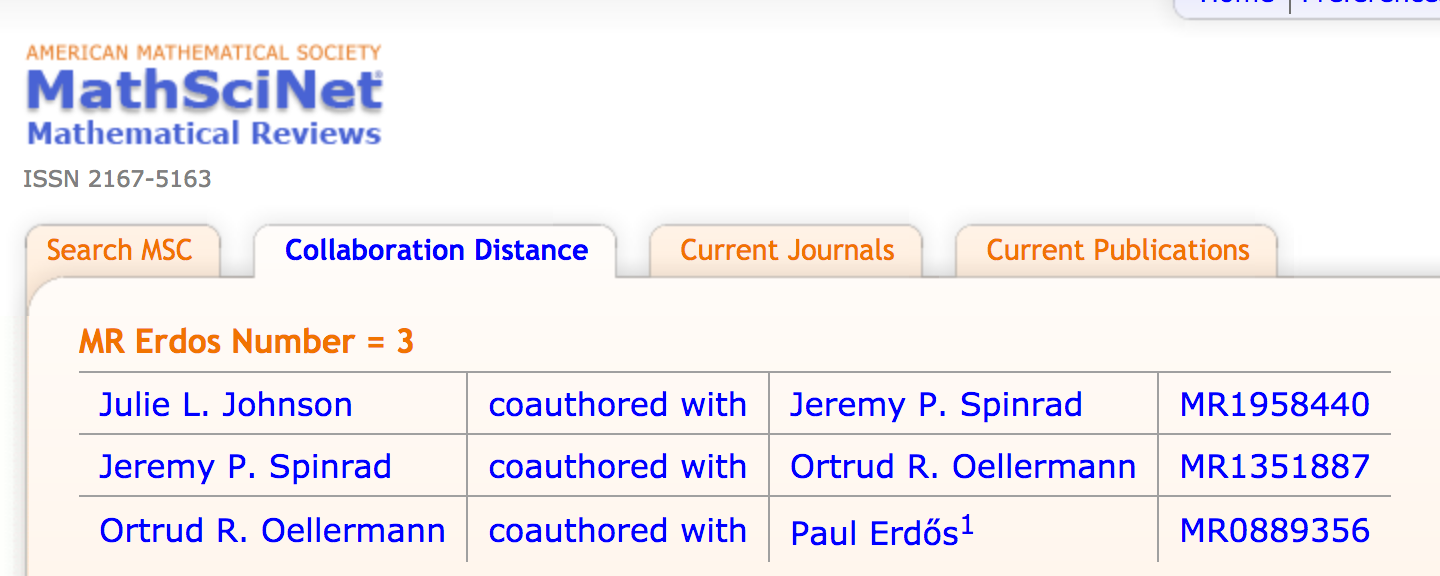The image size is (1440, 576).
Task: Click the MR Erdos Number heading
Action: 247,341
